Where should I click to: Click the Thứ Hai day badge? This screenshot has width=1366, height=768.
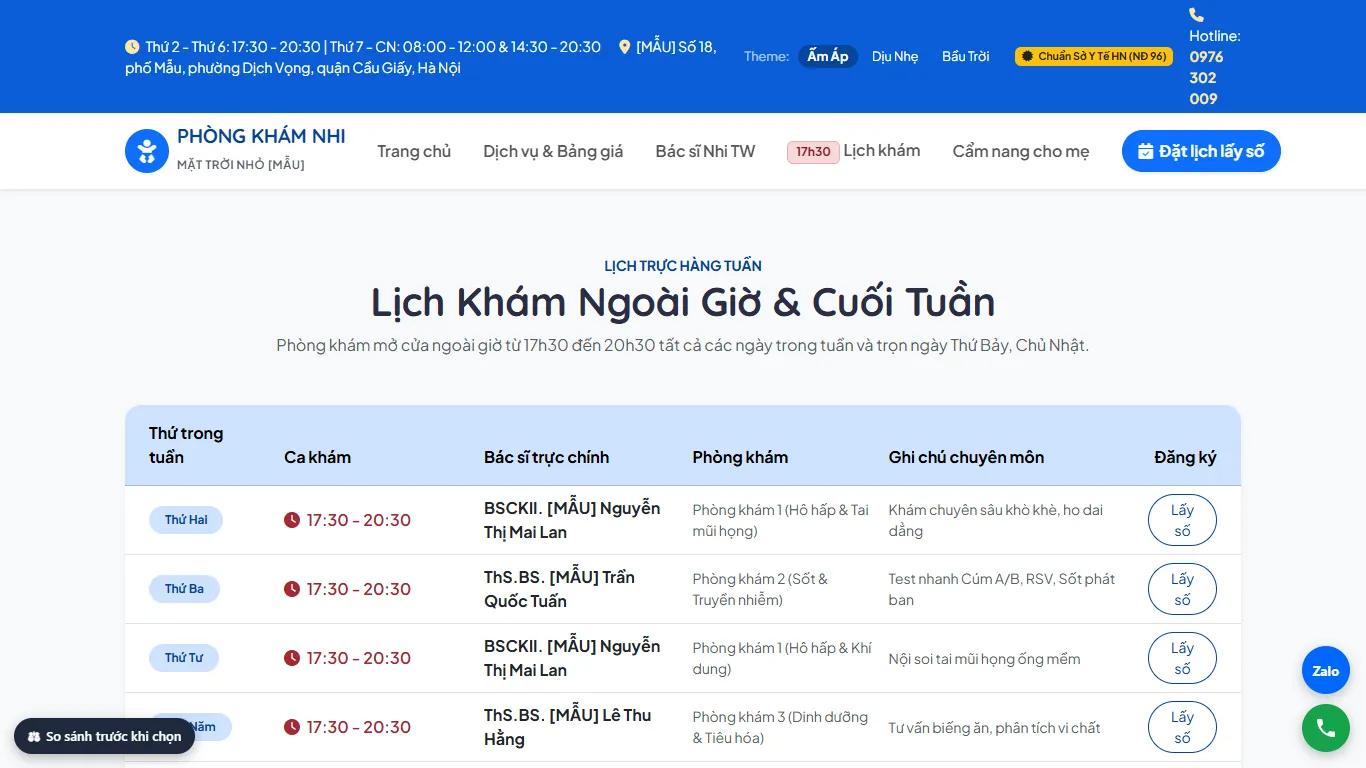pos(186,520)
